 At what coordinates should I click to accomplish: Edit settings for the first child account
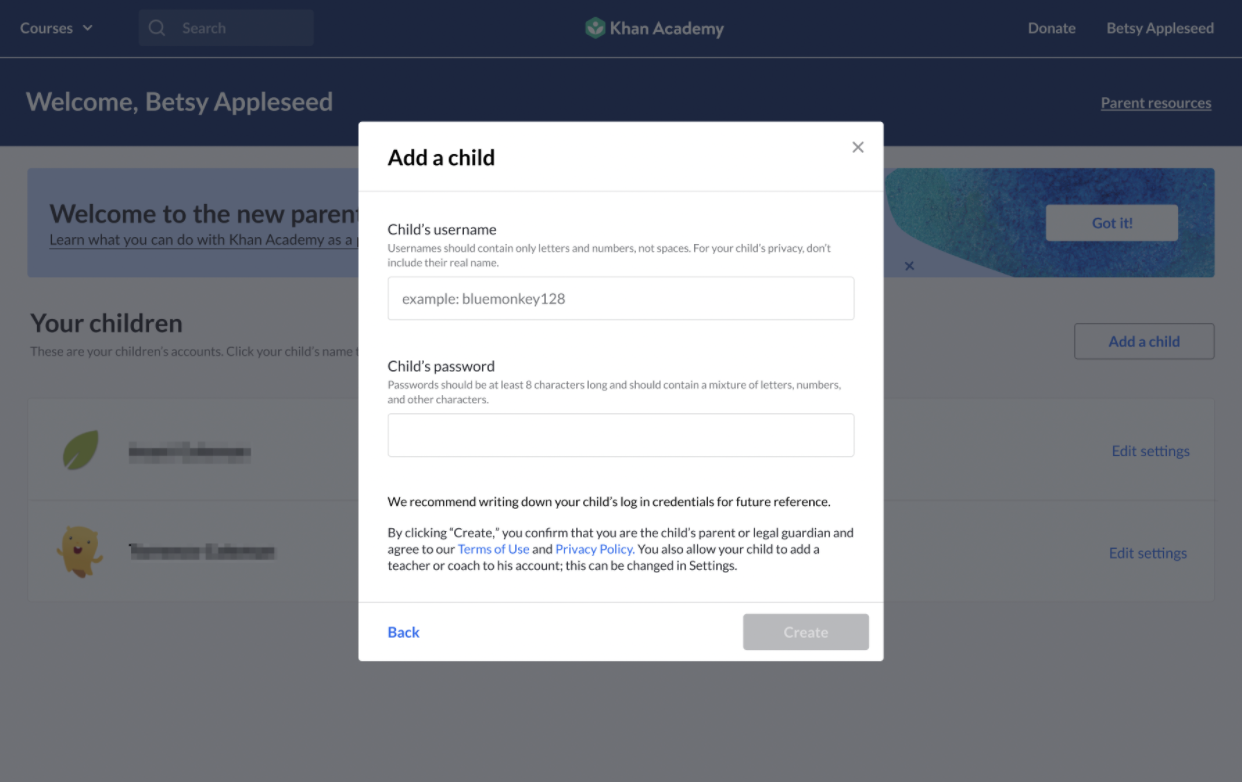pyautogui.click(x=1150, y=451)
